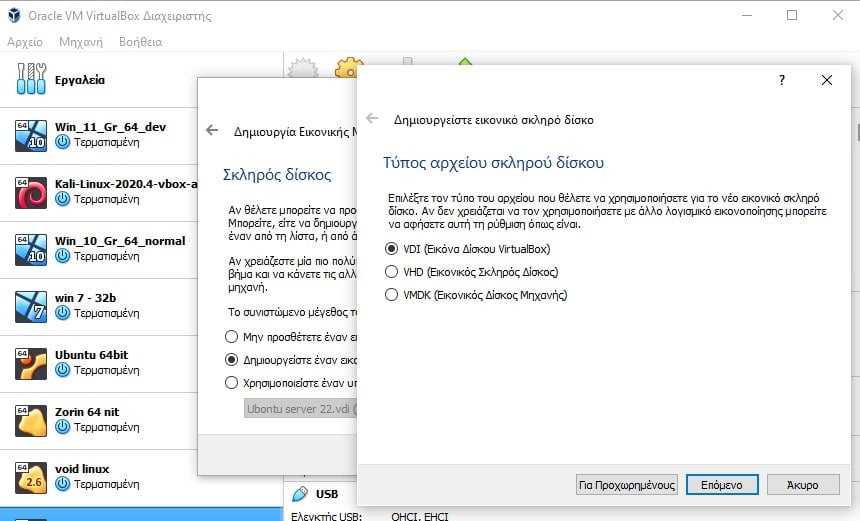Click the 'Zorin 64 nit' machine name
Viewport: 860px width, 521px height.
click(87, 412)
